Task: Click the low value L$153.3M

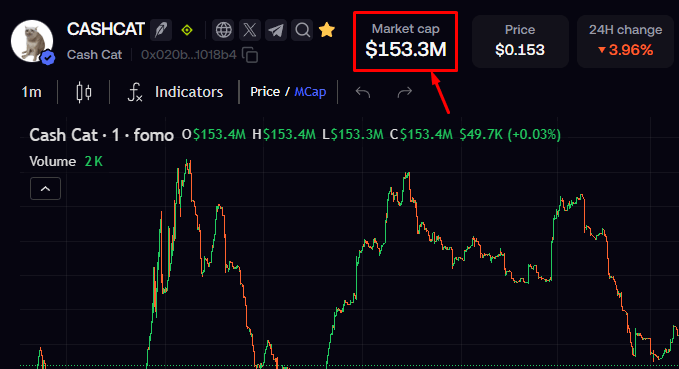Action: point(353,135)
